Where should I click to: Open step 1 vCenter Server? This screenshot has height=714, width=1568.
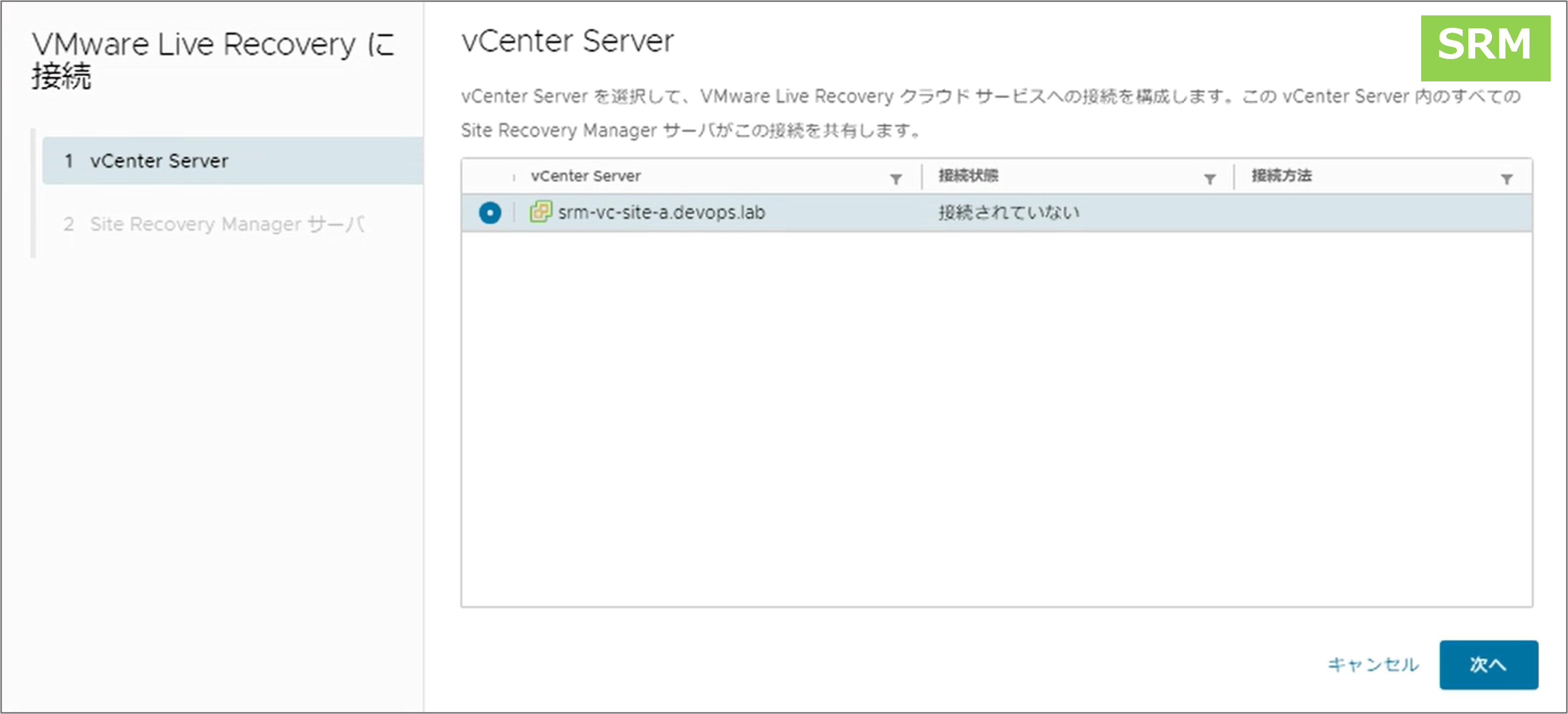coord(233,161)
